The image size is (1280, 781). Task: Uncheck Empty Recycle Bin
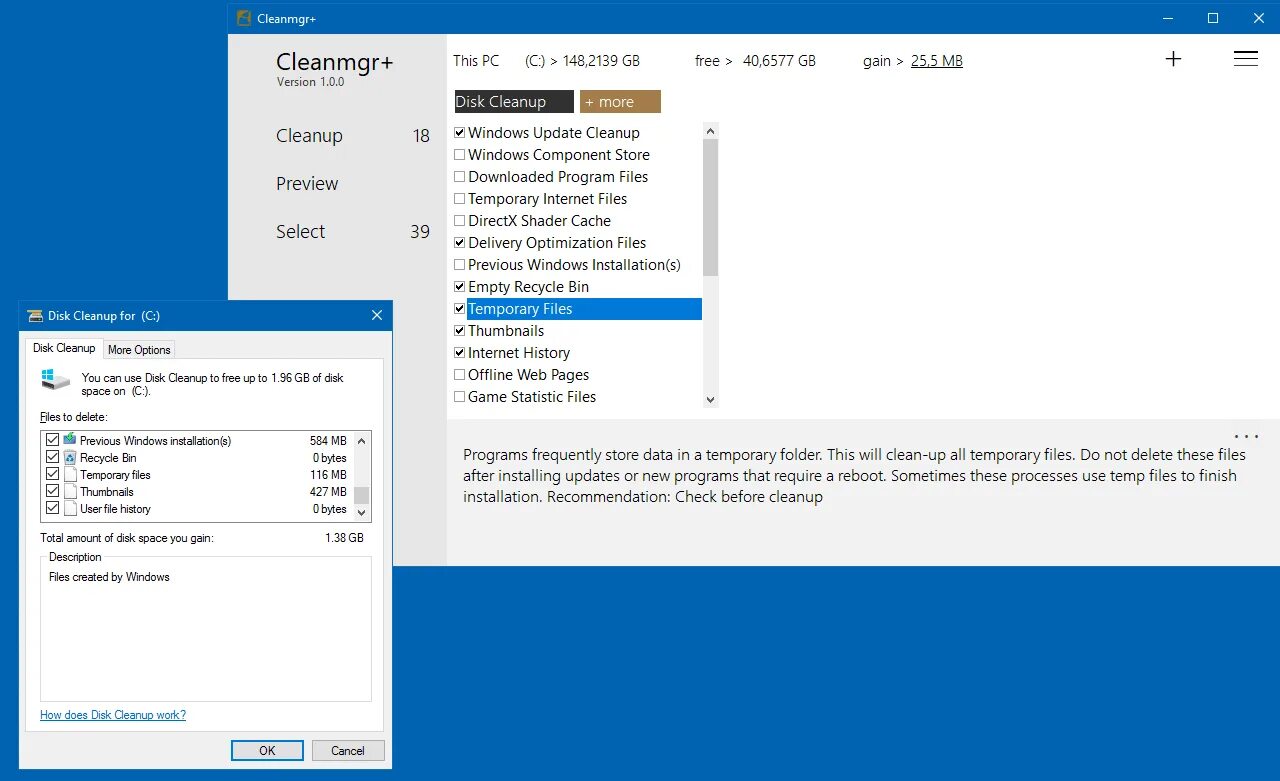tap(460, 286)
